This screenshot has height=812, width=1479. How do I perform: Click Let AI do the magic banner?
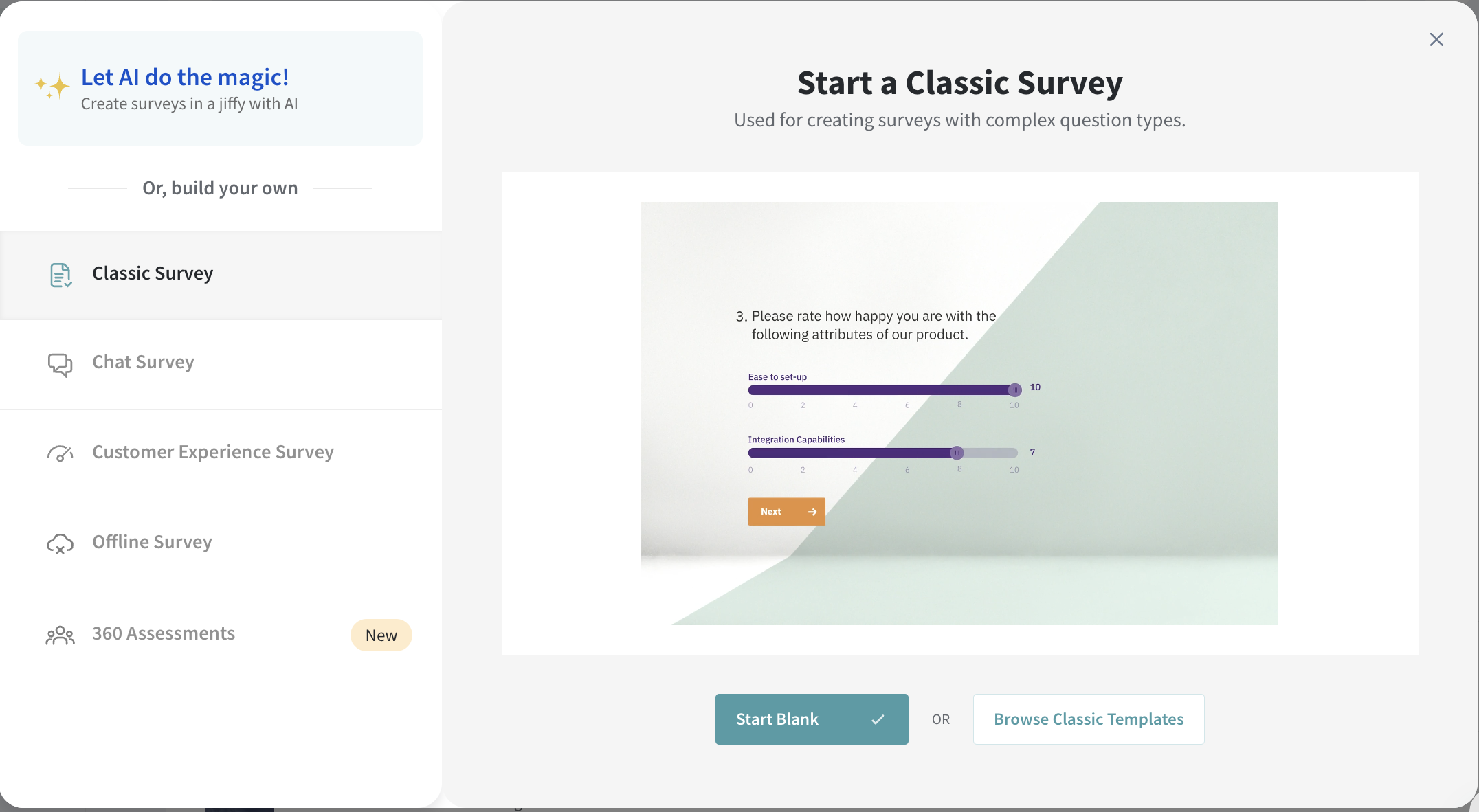pyautogui.click(x=220, y=88)
